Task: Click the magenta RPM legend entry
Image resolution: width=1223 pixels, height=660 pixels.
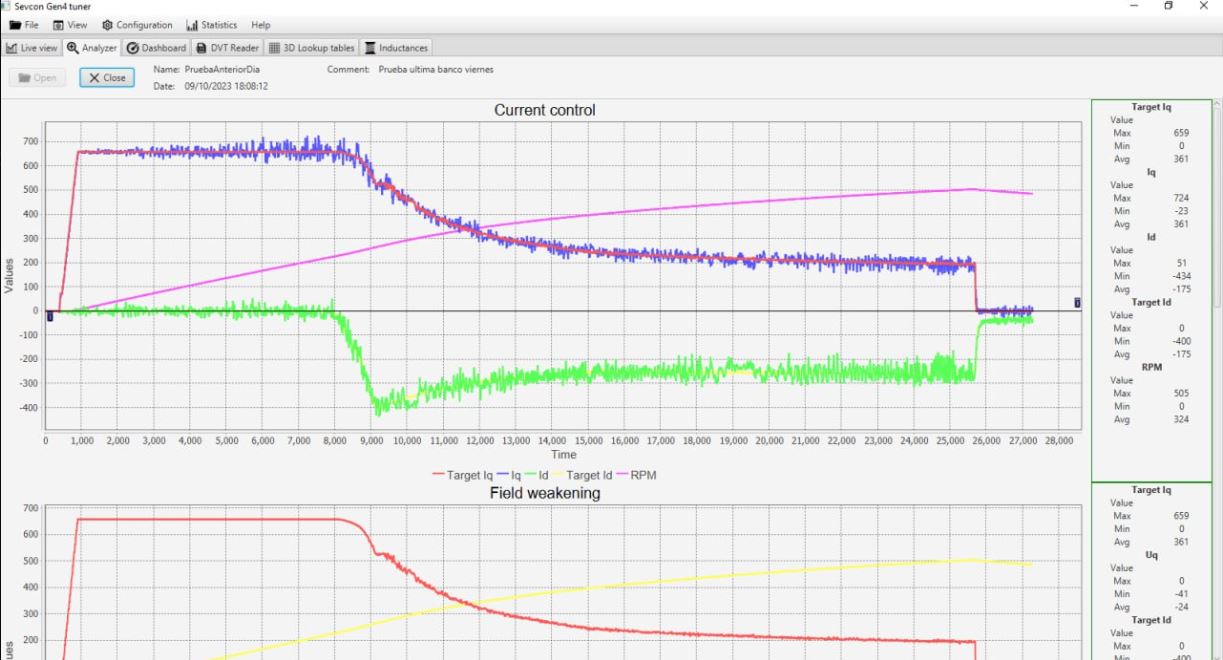Action: (636, 474)
